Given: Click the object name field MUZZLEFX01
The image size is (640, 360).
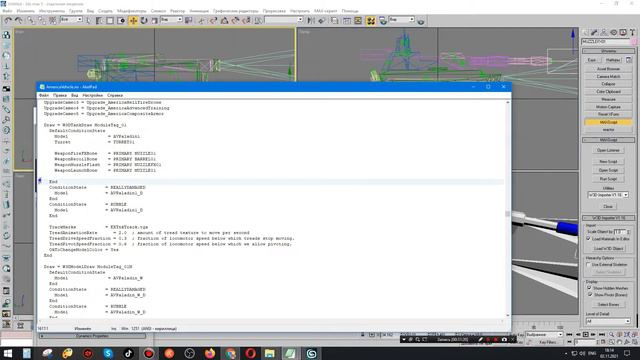Looking at the screenshot, I should click(606, 42).
